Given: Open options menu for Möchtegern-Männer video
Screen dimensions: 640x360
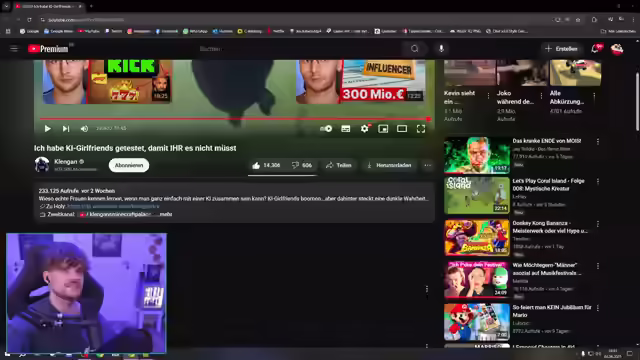Looking at the screenshot, I should tap(598, 266).
